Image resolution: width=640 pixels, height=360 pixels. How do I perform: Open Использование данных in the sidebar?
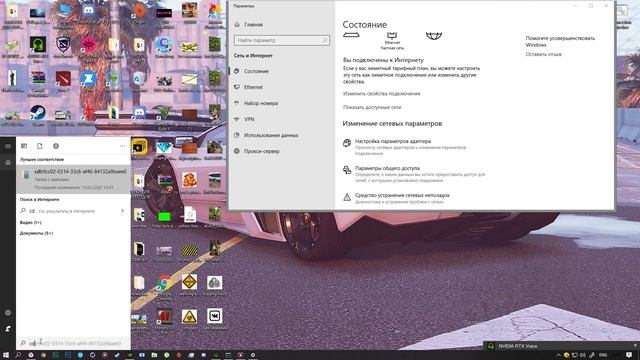(x=271, y=135)
